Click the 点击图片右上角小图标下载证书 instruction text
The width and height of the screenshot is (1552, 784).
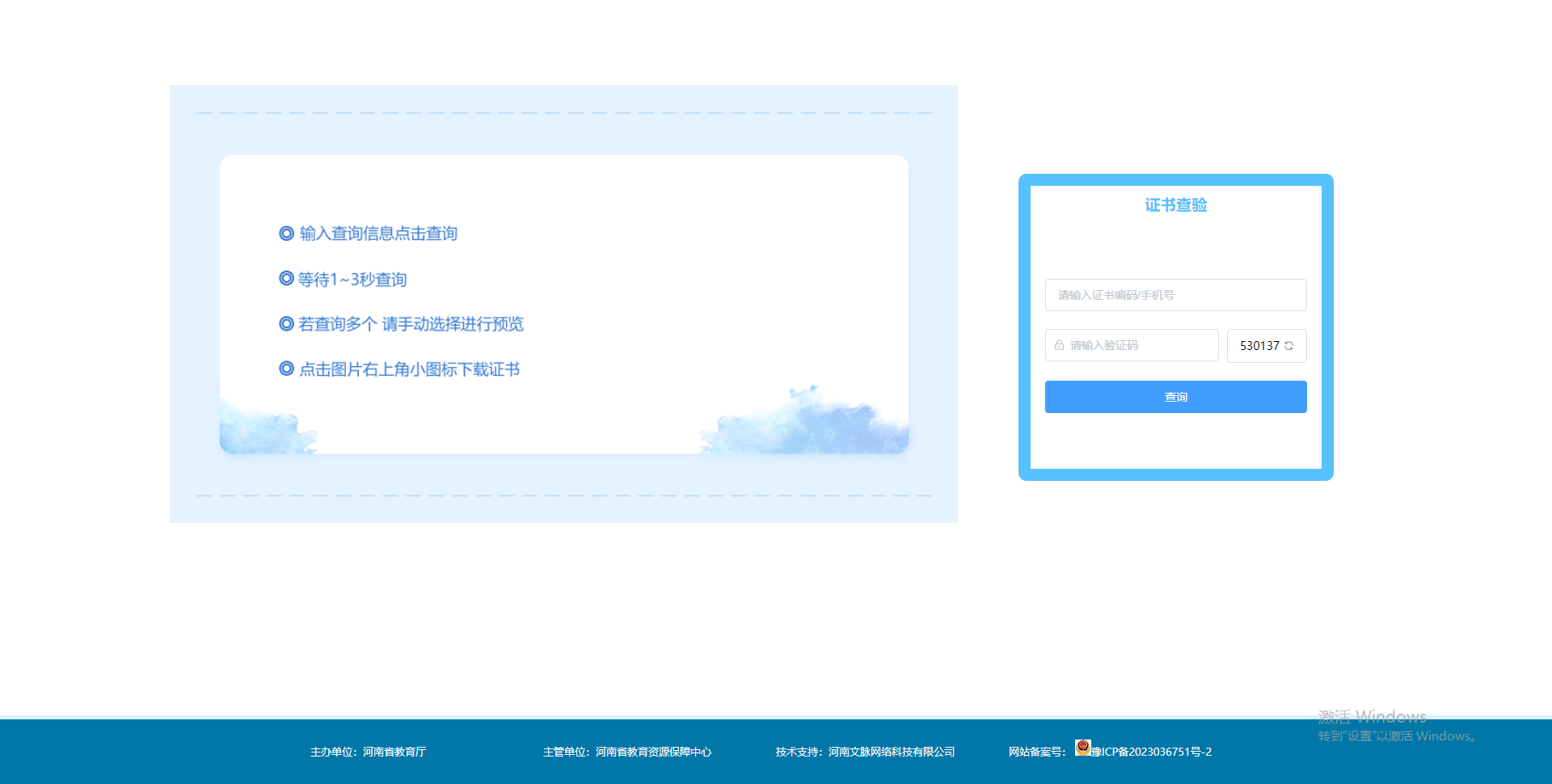(x=409, y=369)
